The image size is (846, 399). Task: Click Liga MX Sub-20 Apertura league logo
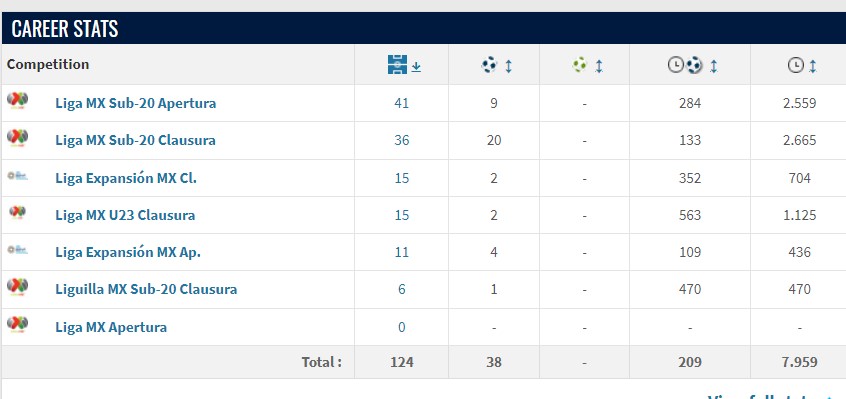pyautogui.click(x=17, y=100)
